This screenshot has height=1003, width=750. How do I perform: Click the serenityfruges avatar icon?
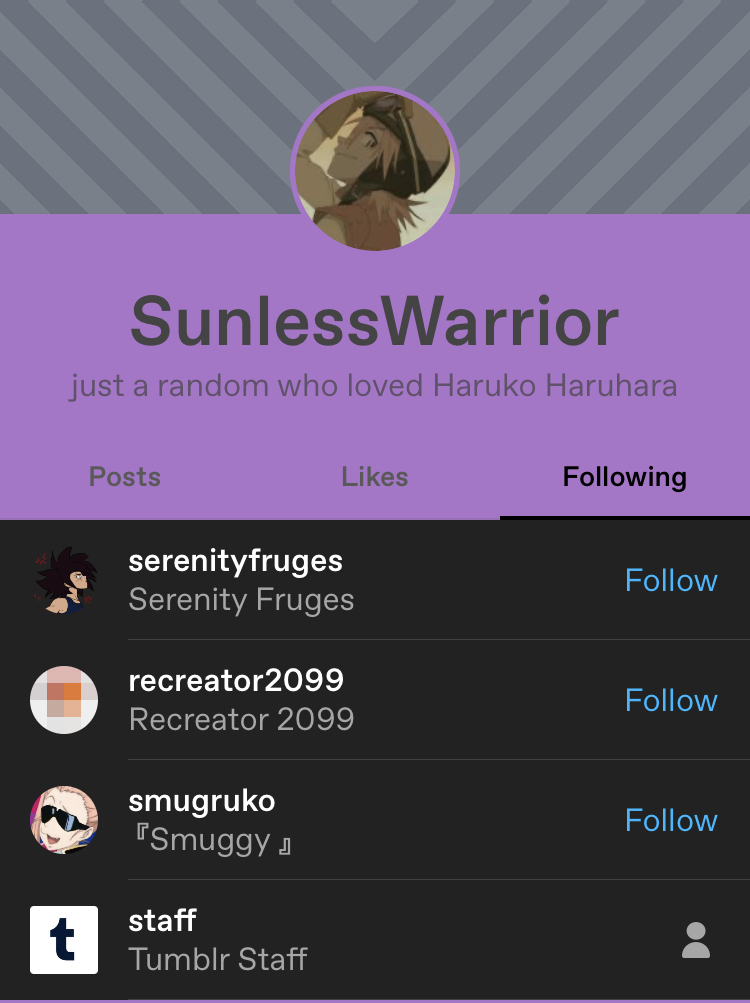pos(64,580)
